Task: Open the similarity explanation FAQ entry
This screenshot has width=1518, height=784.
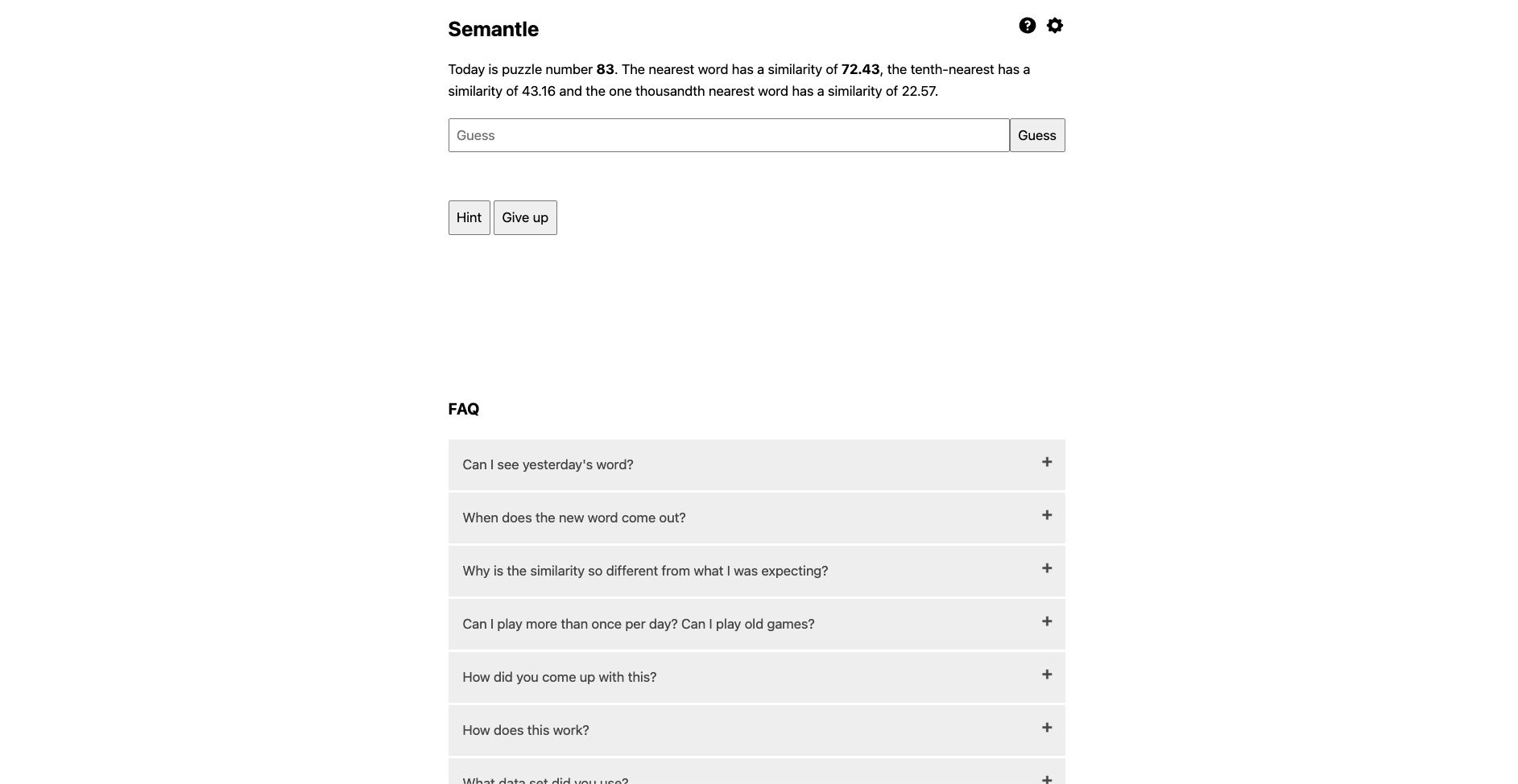Action: click(756, 571)
